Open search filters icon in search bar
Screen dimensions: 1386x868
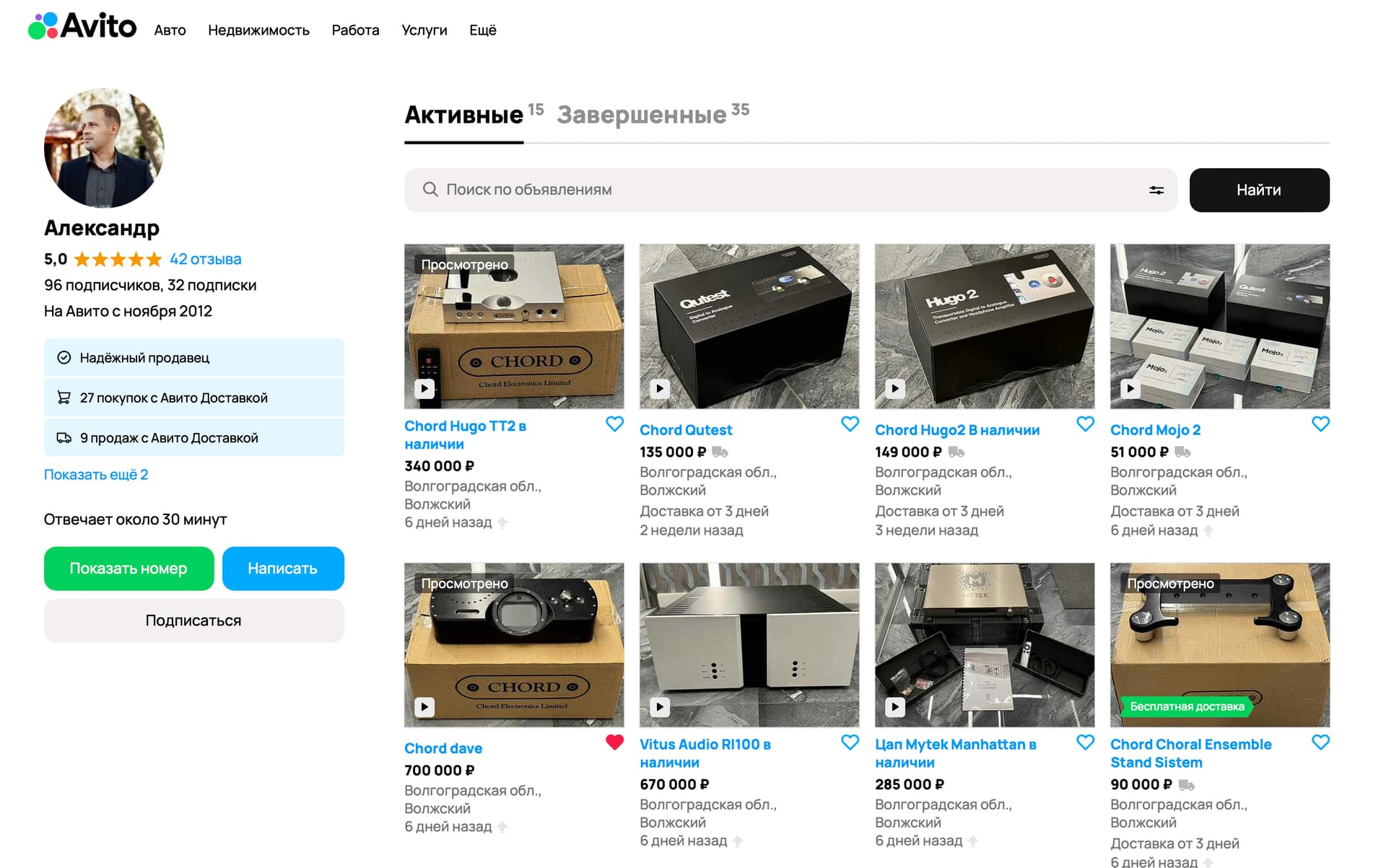(x=1156, y=190)
